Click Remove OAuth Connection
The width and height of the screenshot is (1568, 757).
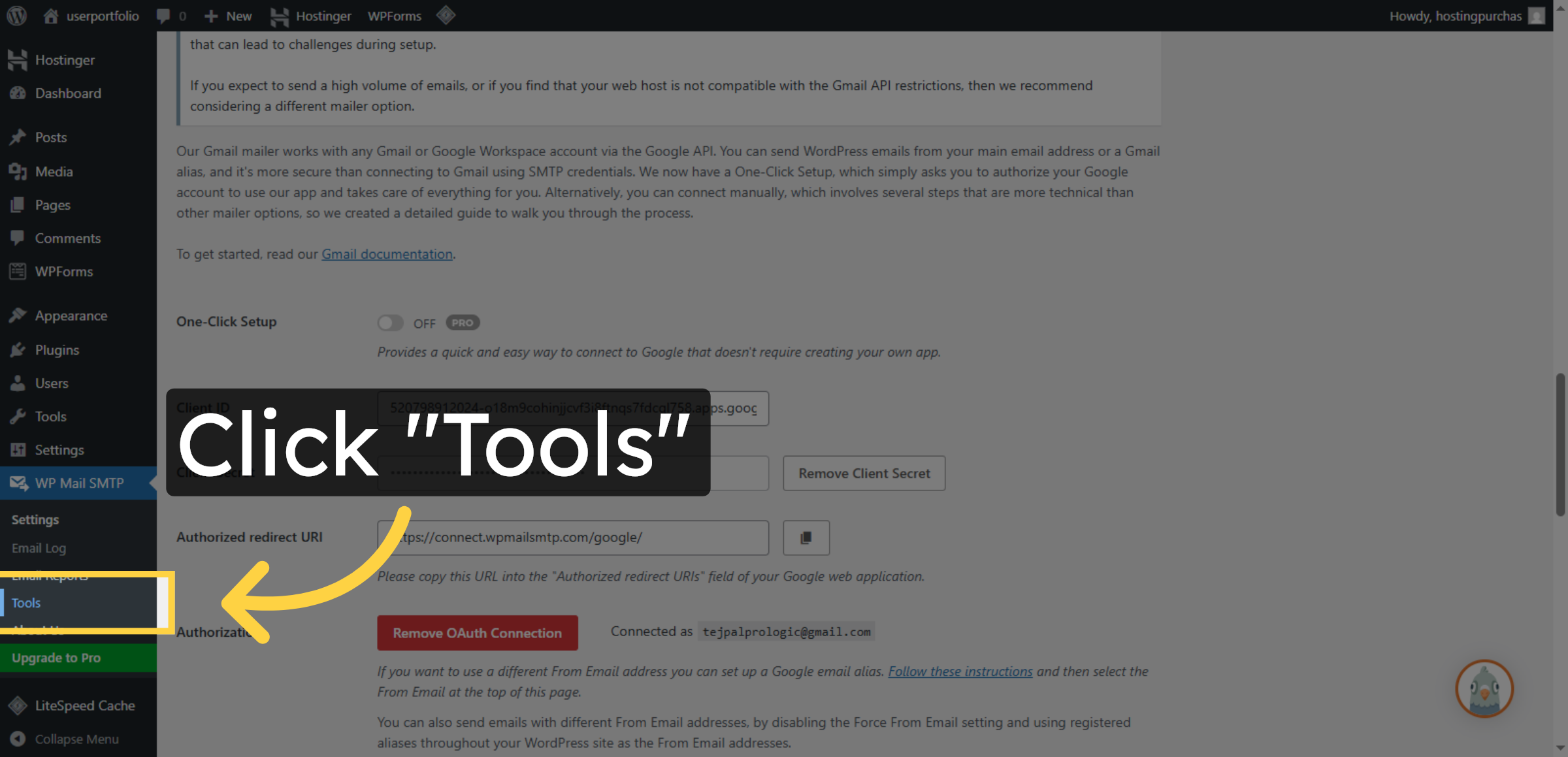pos(477,632)
